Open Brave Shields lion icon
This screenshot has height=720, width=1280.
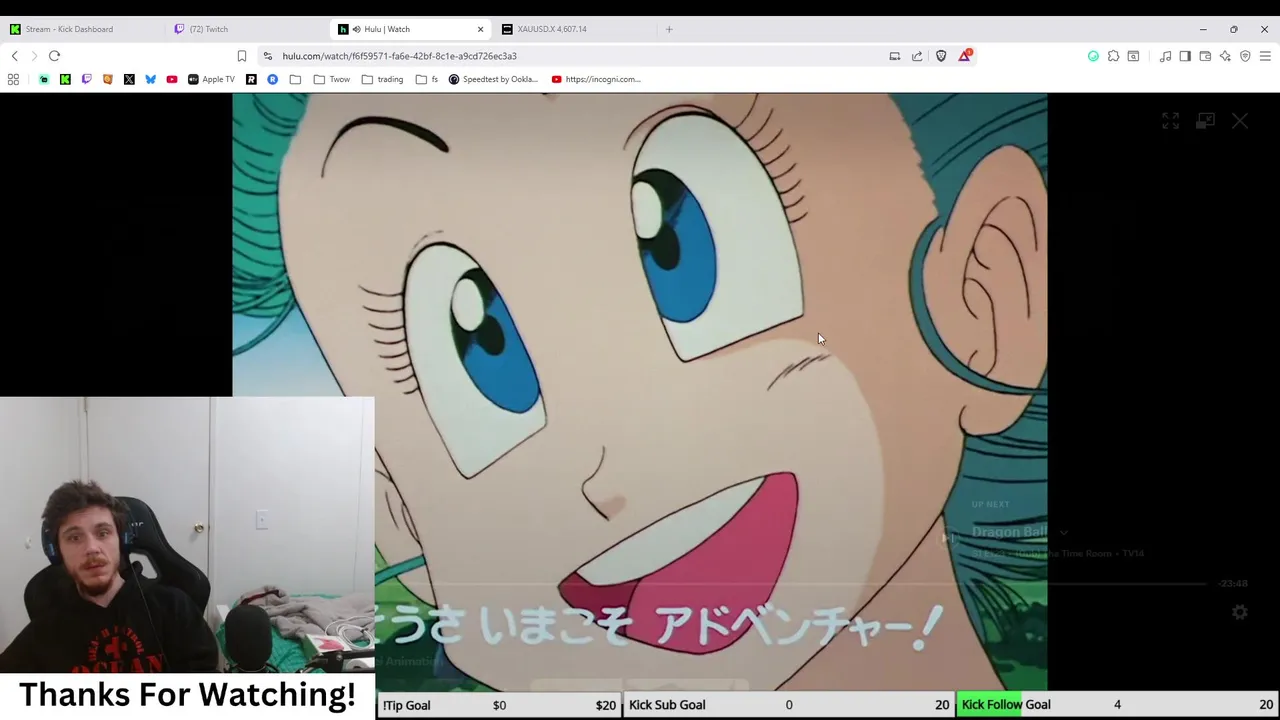pyautogui.click(x=941, y=56)
